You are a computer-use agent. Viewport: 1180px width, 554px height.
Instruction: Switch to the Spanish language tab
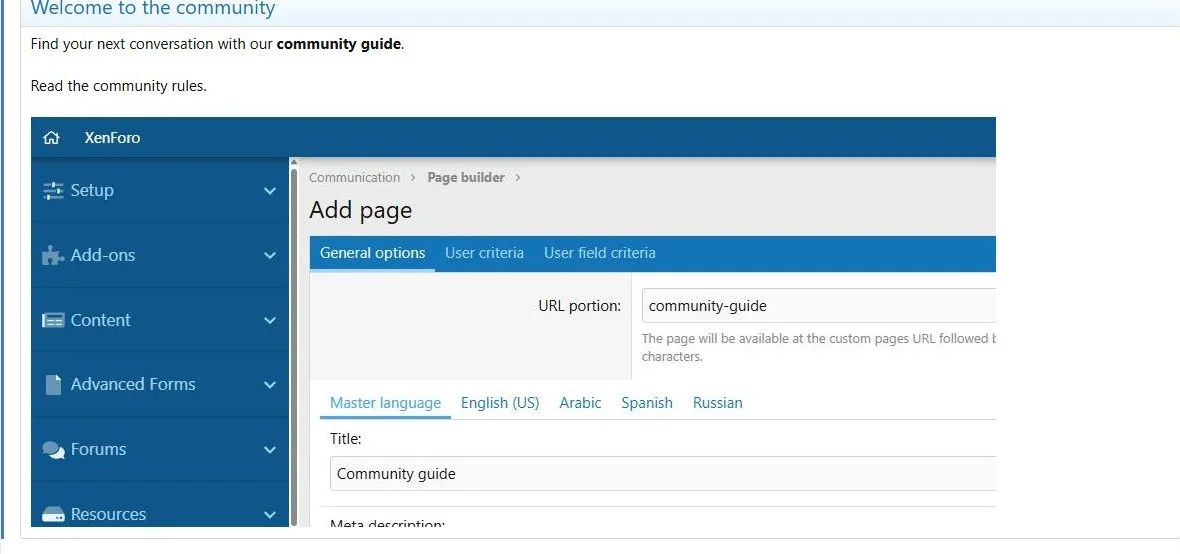click(646, 403)
